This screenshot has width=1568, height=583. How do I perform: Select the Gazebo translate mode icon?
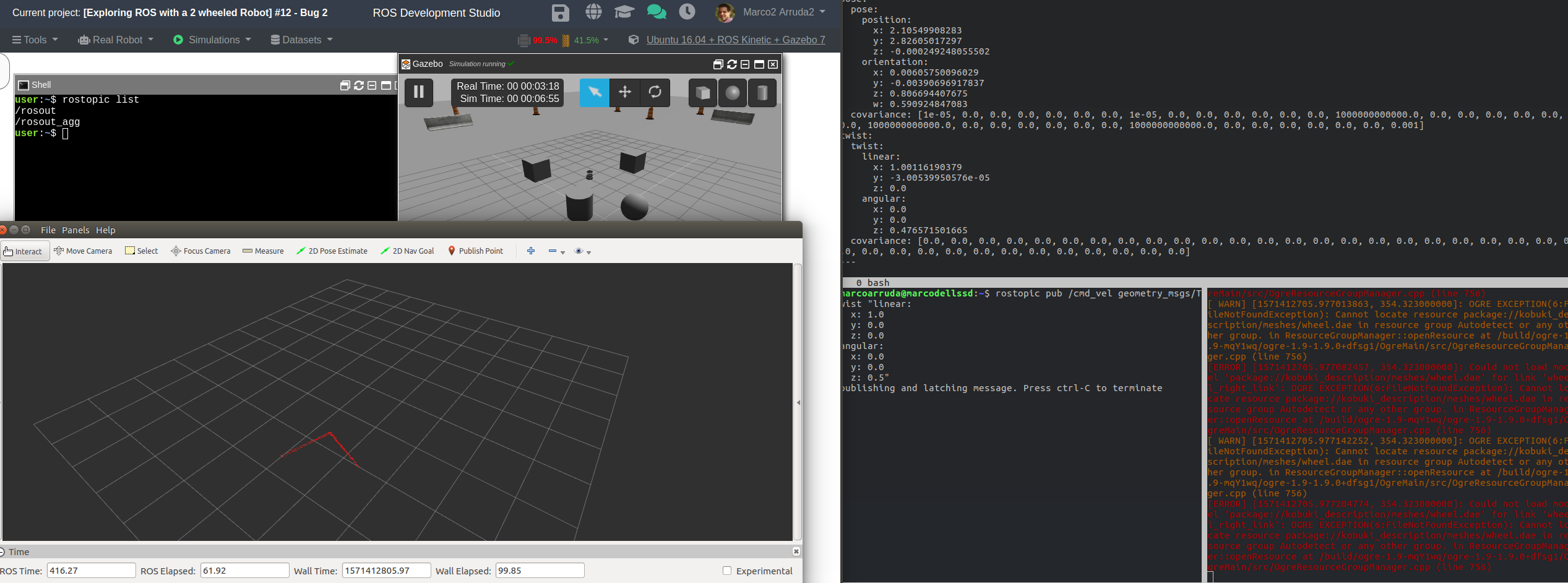[x=625, y=92]
